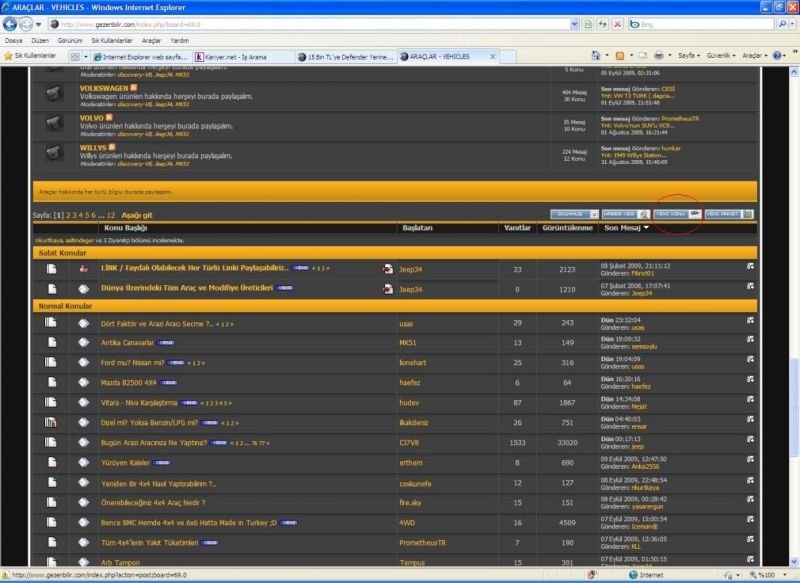The height and width of the screenshot is (583, 800).
Task: Expand the search provider dropdown arrow
Action: (792, 24)
